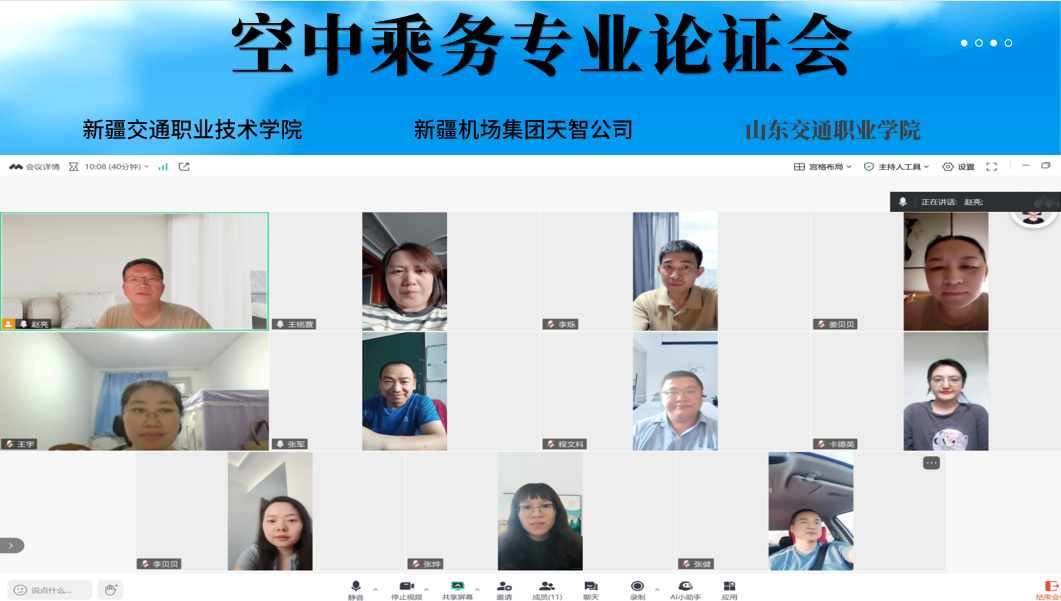Click the network signal strength icon
This screenshot has width=1061, height=601.
[x=163, y=166]
